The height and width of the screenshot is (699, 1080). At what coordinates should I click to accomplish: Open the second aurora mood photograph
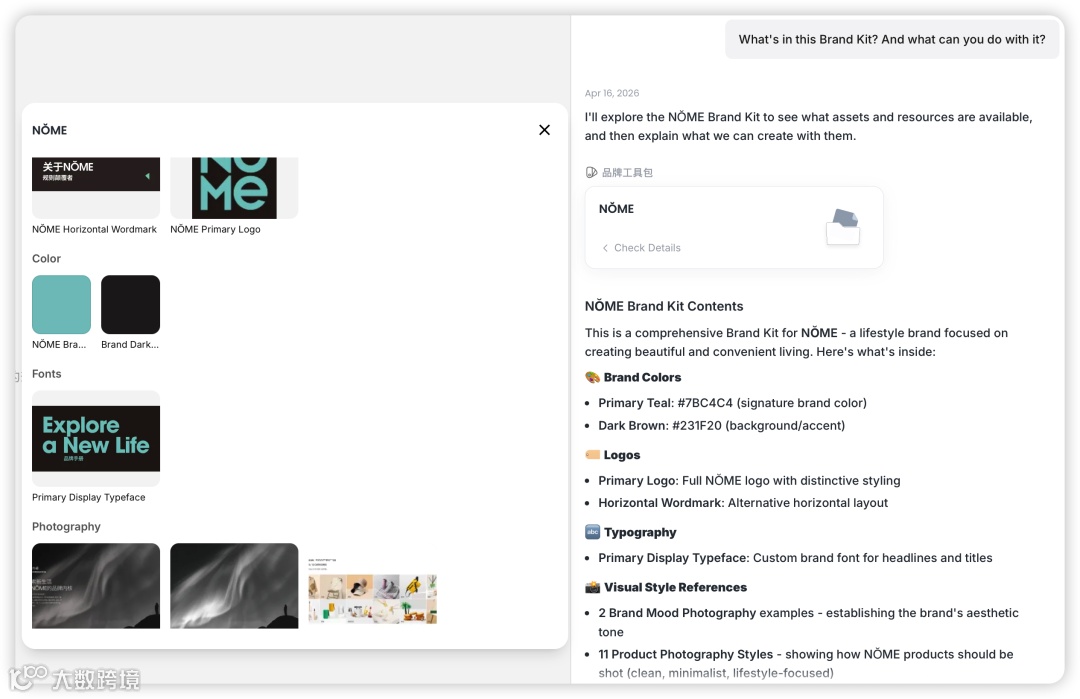[x=234, y=586]
